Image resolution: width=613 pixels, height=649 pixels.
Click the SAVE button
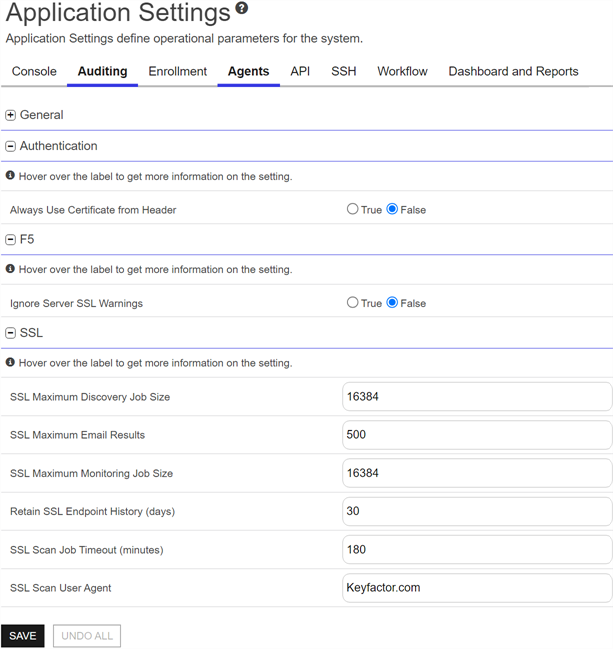pos(22,636)
